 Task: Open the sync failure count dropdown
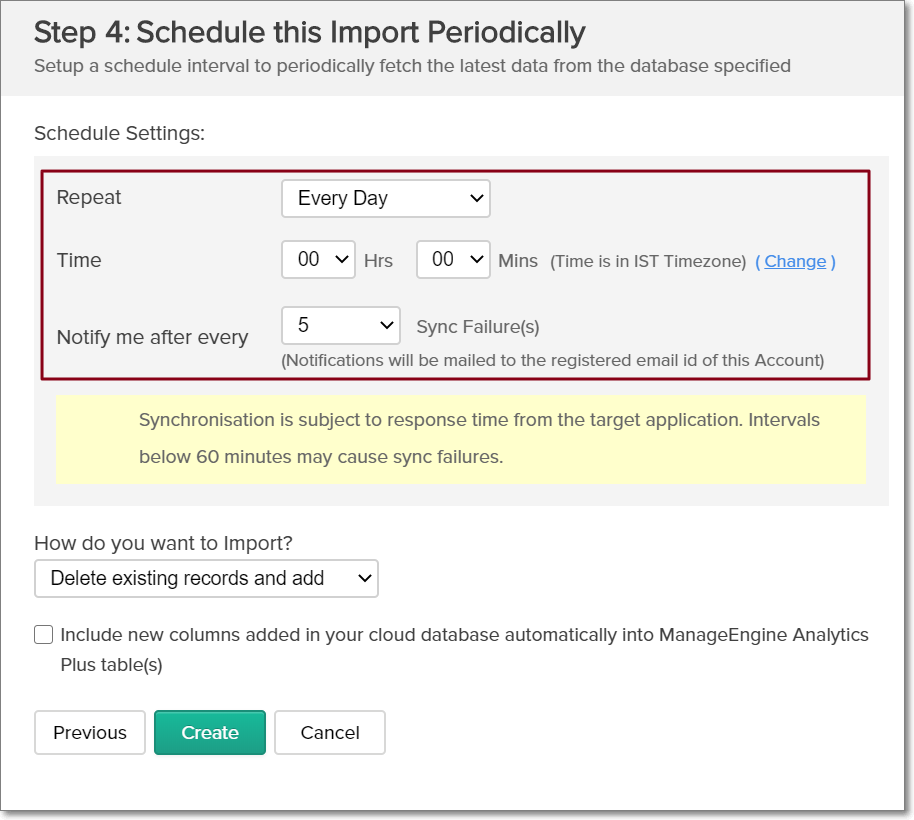coord(340,326)
